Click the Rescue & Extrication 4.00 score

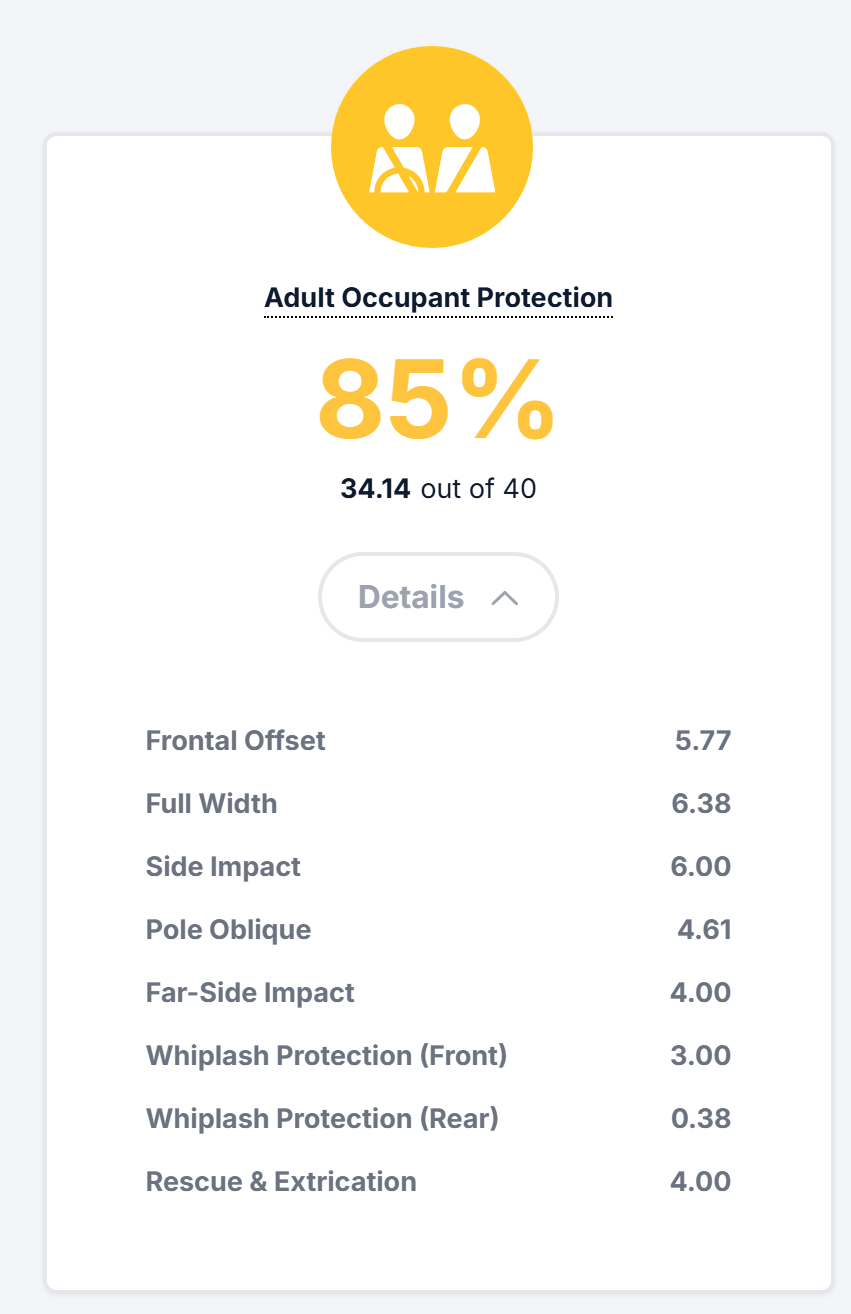click(x=701, y=1182)
